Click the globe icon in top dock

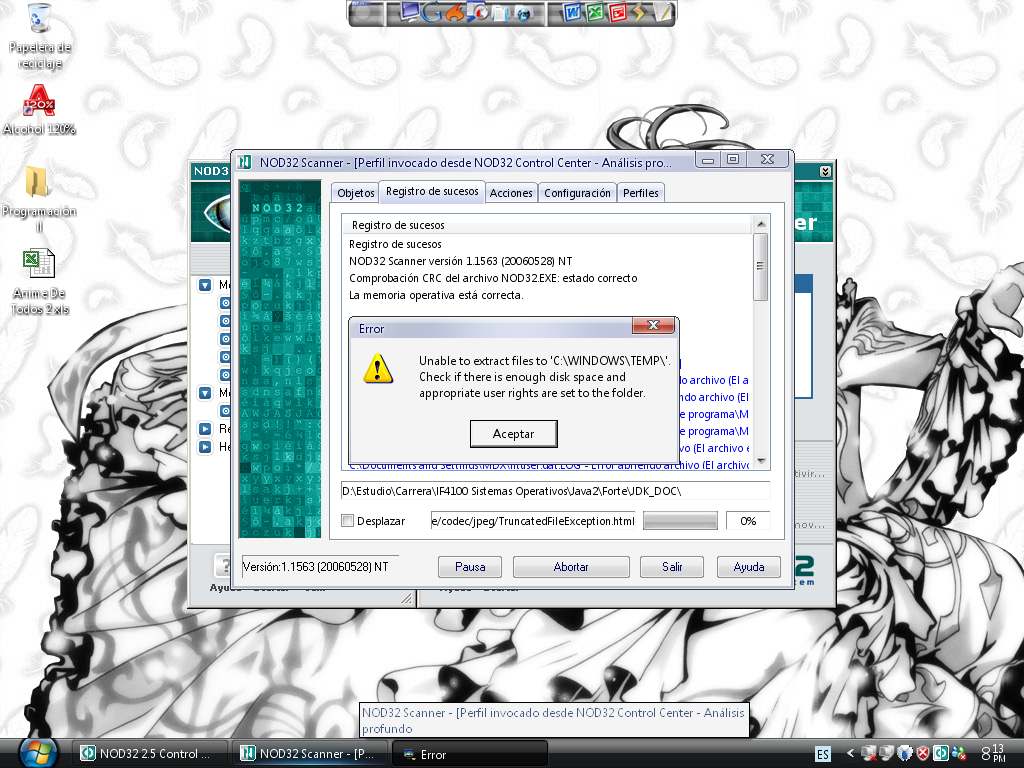pos(523,13)
